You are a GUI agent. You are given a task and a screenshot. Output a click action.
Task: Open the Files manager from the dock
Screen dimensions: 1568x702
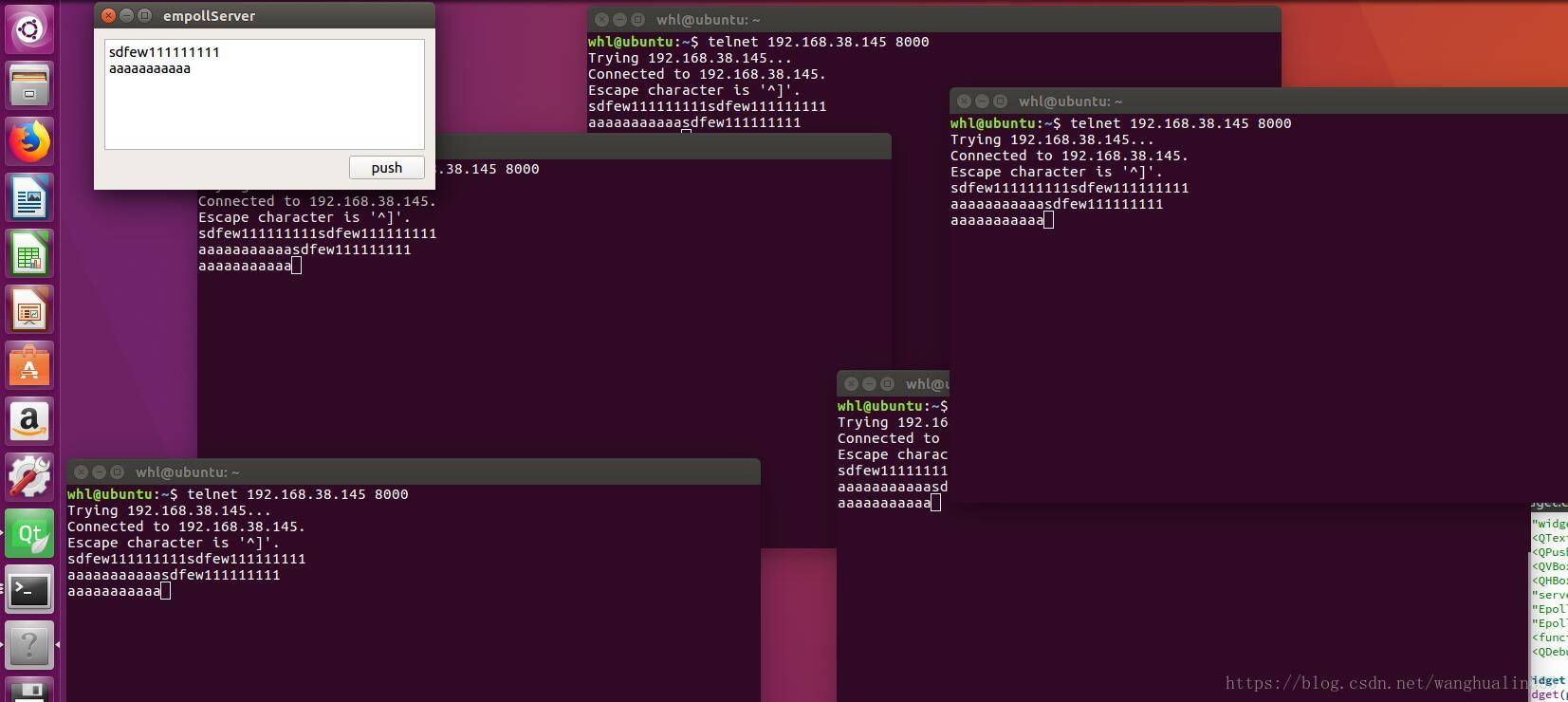pos(29,85)
